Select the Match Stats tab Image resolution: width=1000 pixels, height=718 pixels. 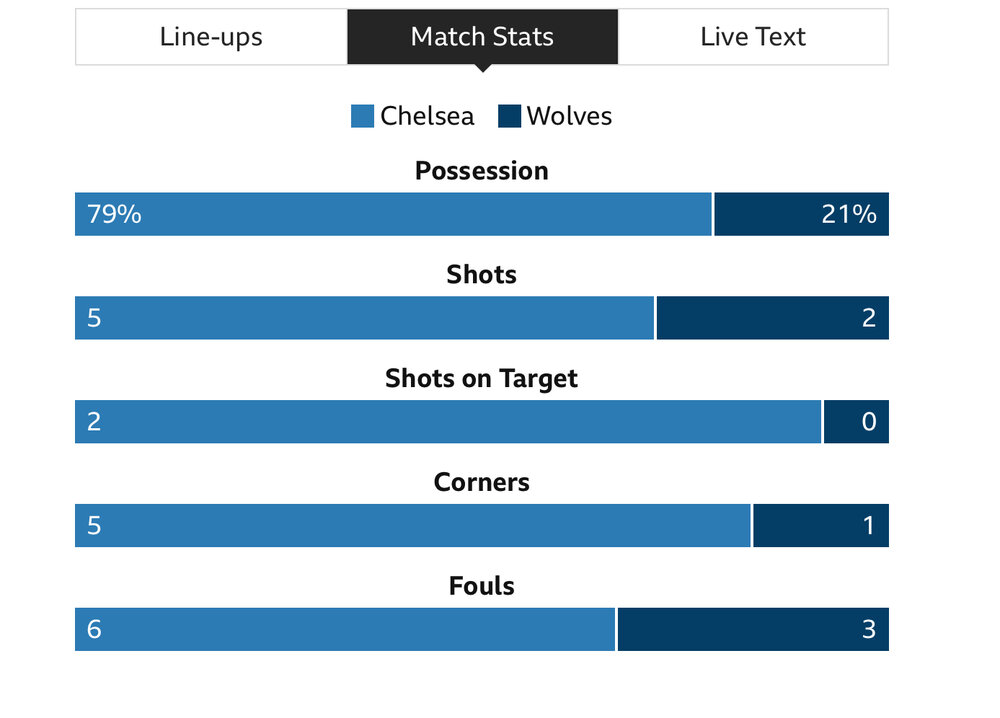pos(483,37)
